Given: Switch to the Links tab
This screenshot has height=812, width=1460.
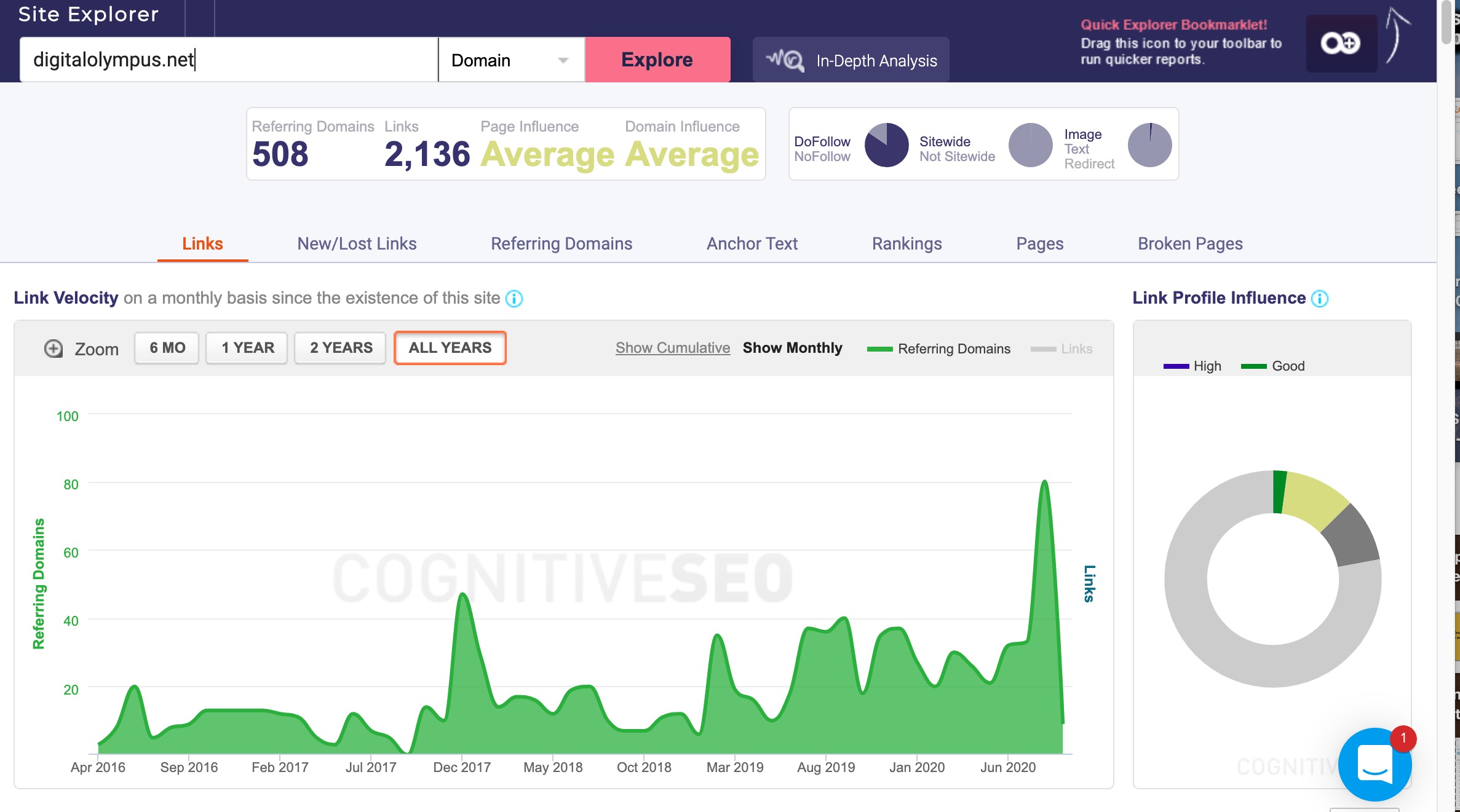Looking at the screenshot, I should point(202,244).
